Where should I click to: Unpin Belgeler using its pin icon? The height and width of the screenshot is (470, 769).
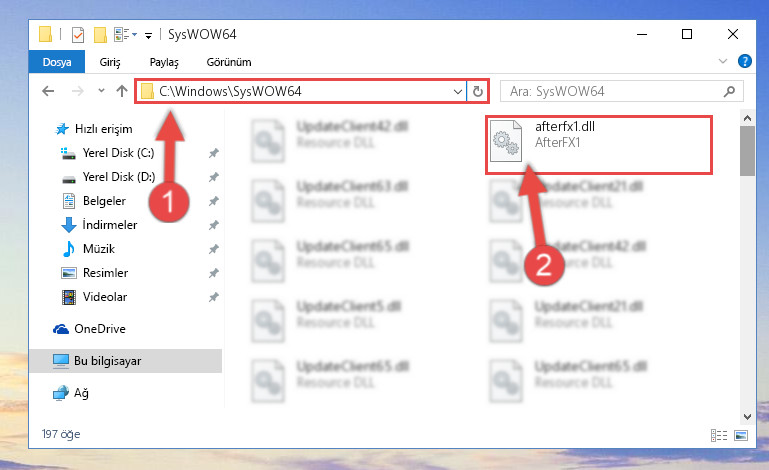213,201
